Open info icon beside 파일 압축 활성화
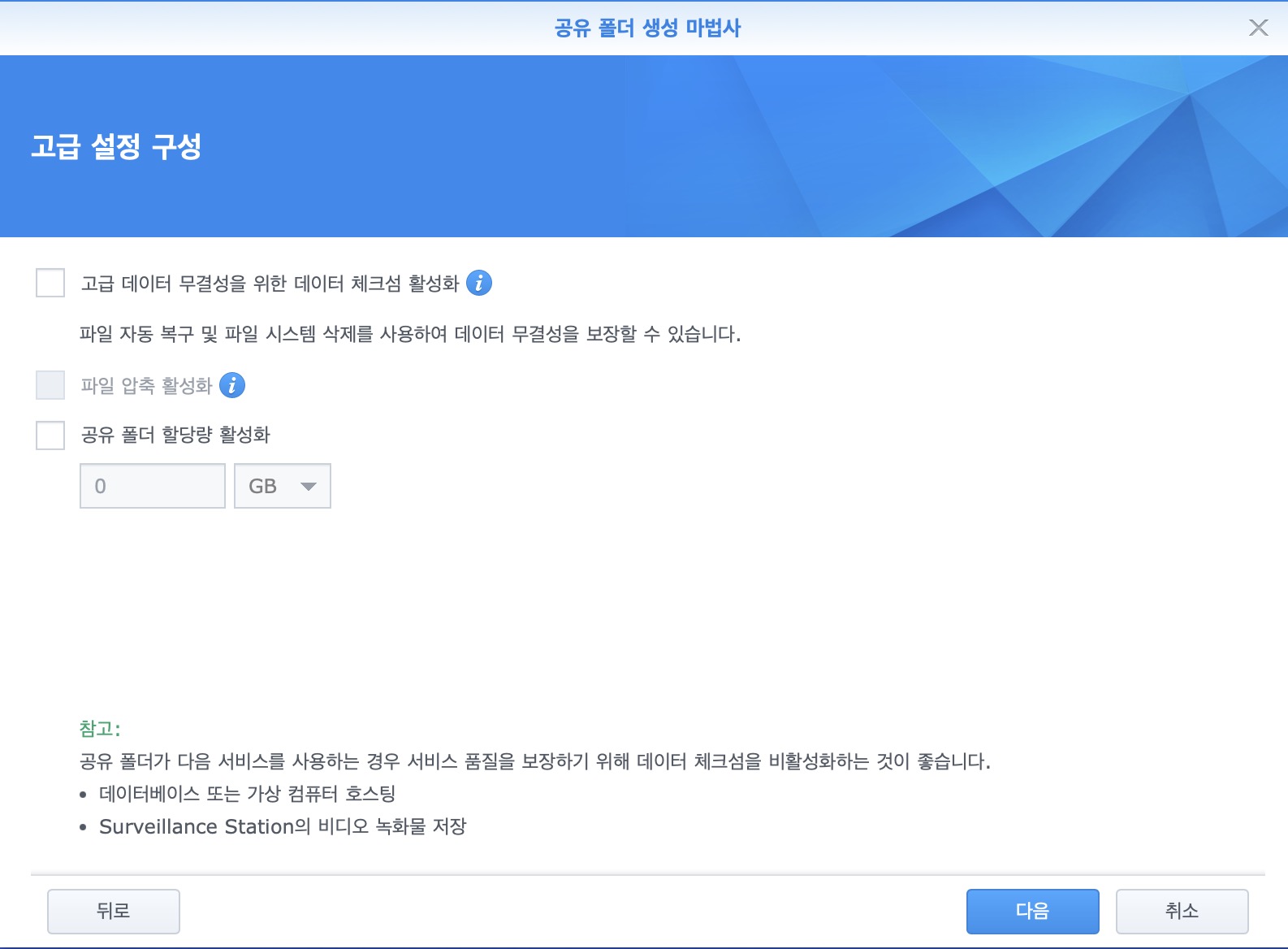The image size is (1288, 949). coord(232,385)
